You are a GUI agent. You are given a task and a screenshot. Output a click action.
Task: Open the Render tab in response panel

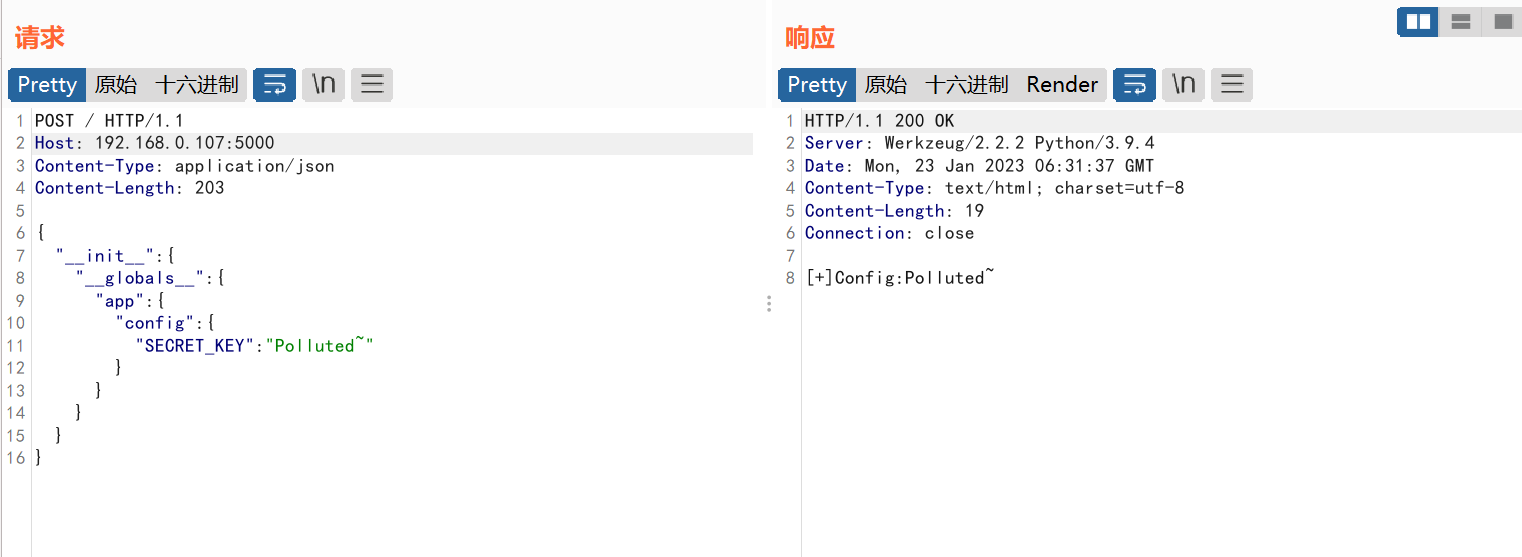(1062, 85)
